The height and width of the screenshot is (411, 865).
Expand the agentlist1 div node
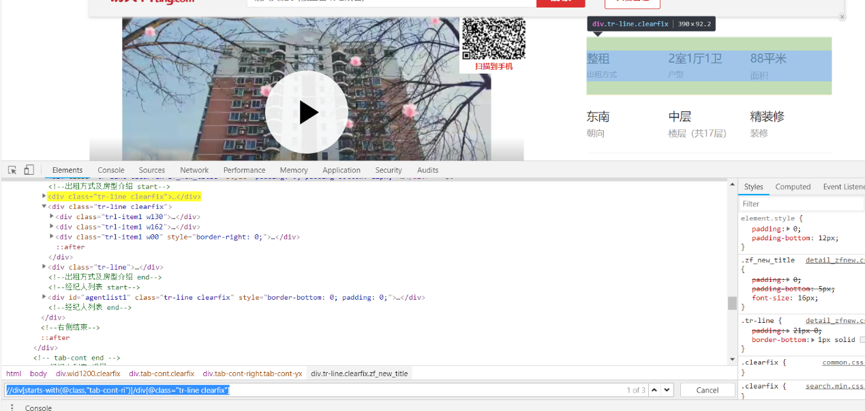tap(44, 297)
